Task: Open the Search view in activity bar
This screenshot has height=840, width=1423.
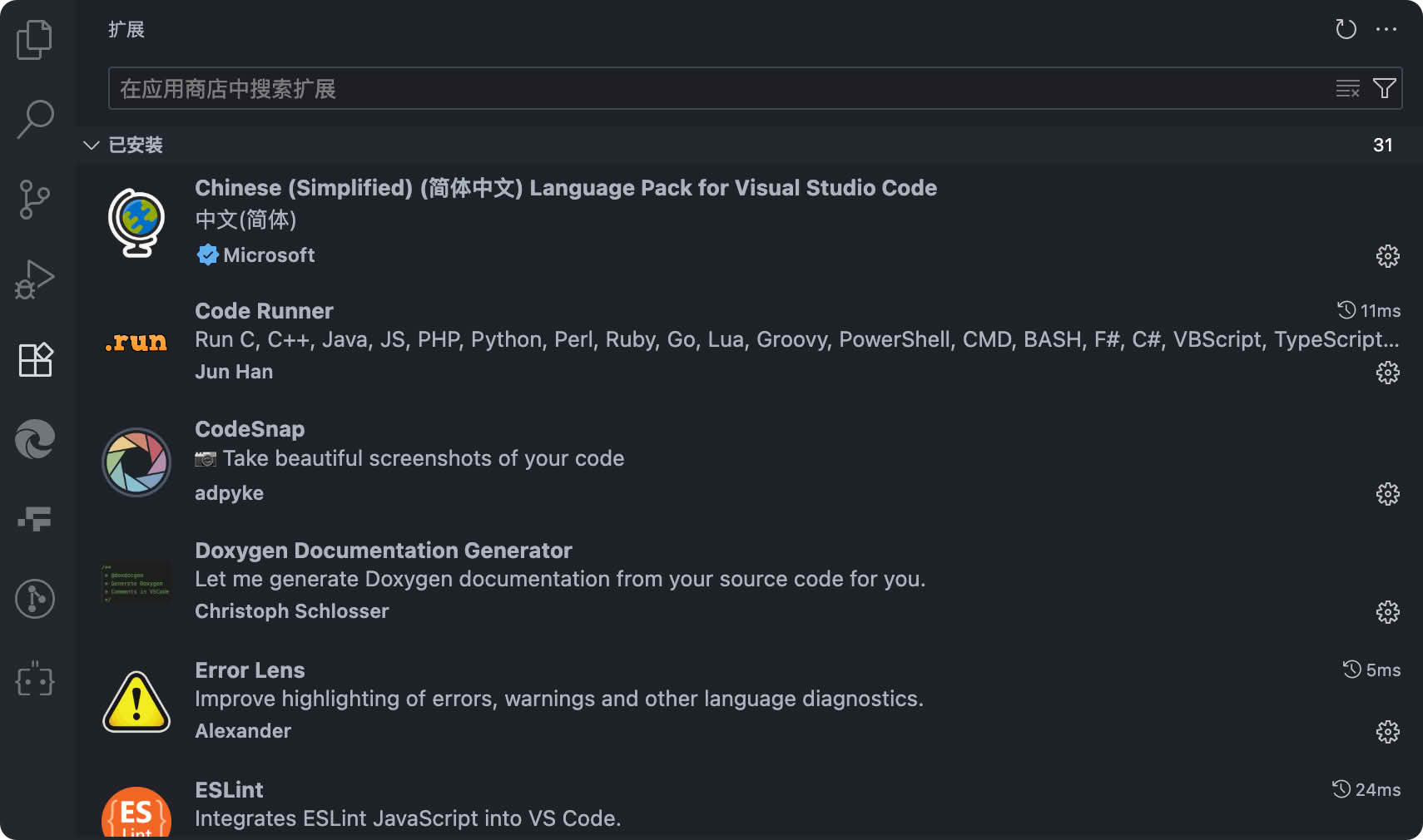Action: pos(35,119)
